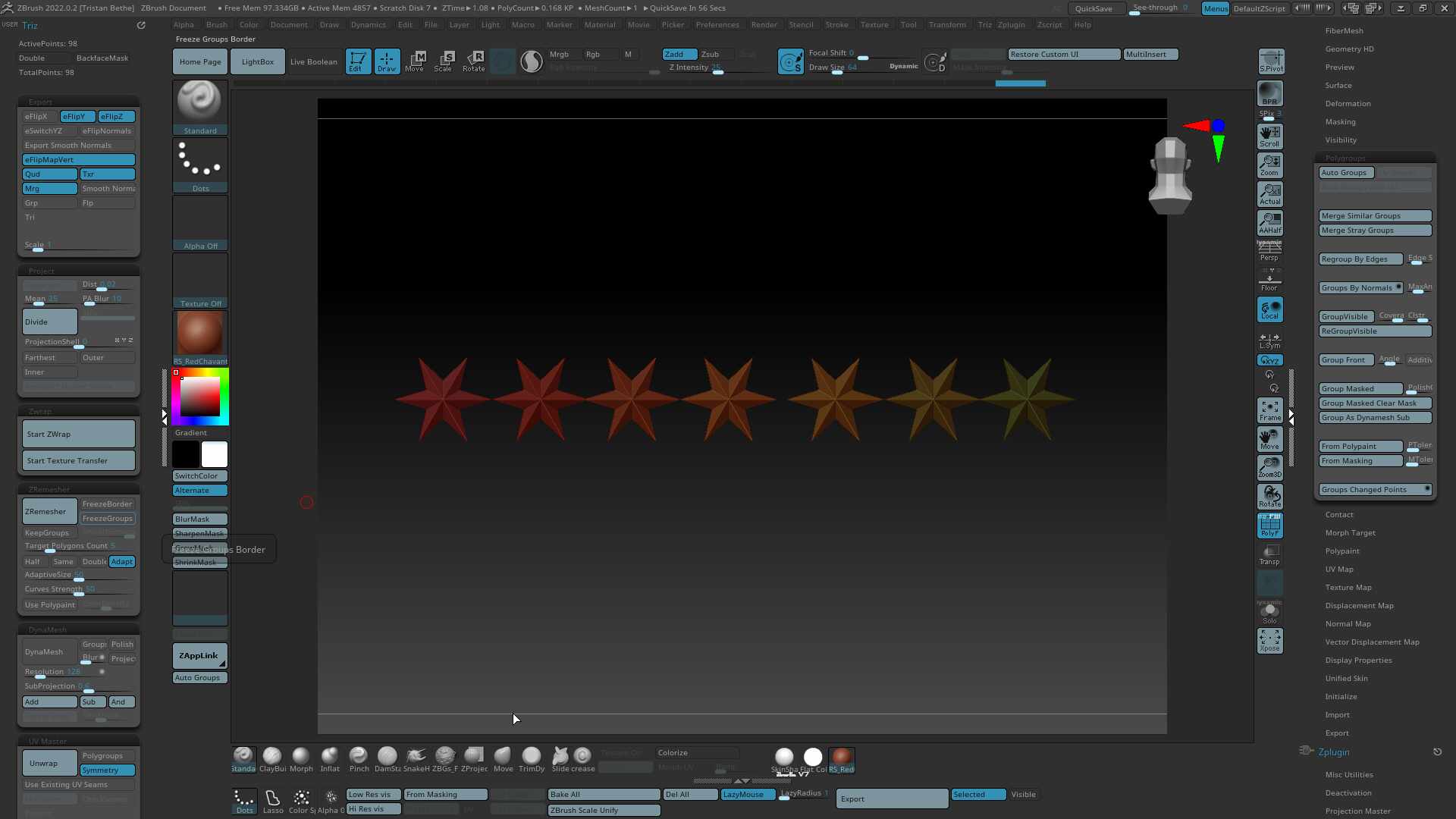Click the Scroll canvas icon
Screen dimensions: 1456x819
(1270, 136)
